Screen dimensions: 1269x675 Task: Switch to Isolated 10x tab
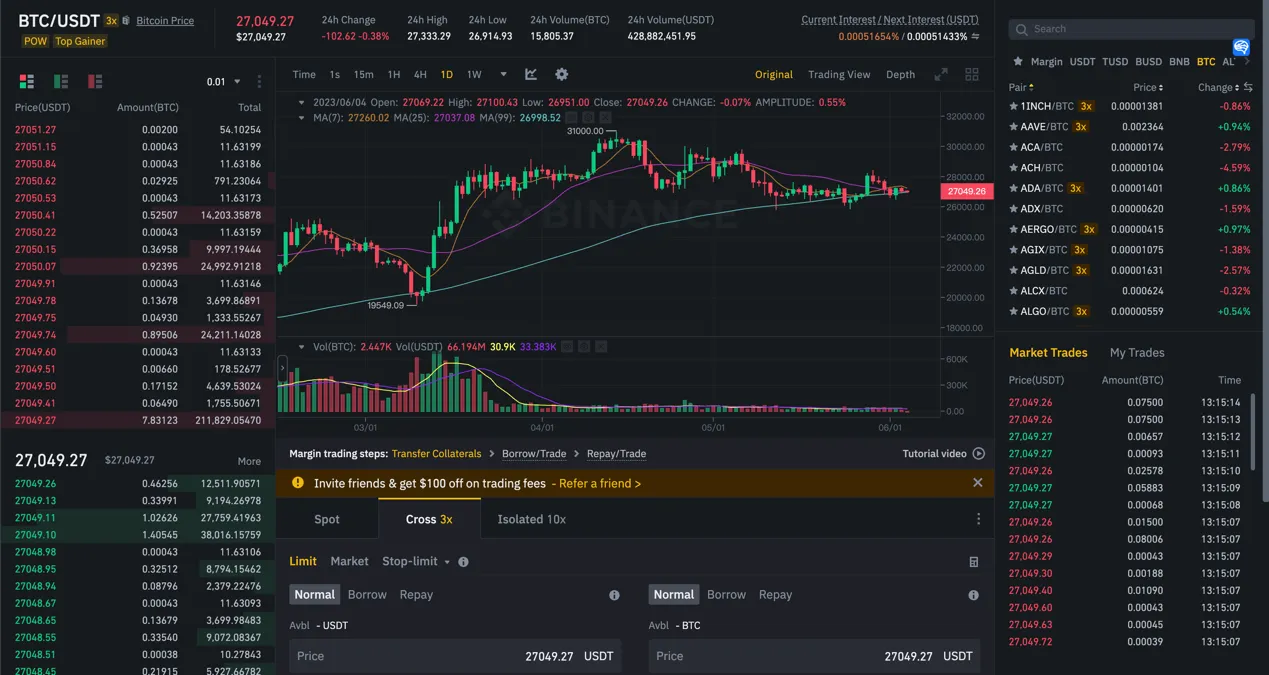(532, 519)
